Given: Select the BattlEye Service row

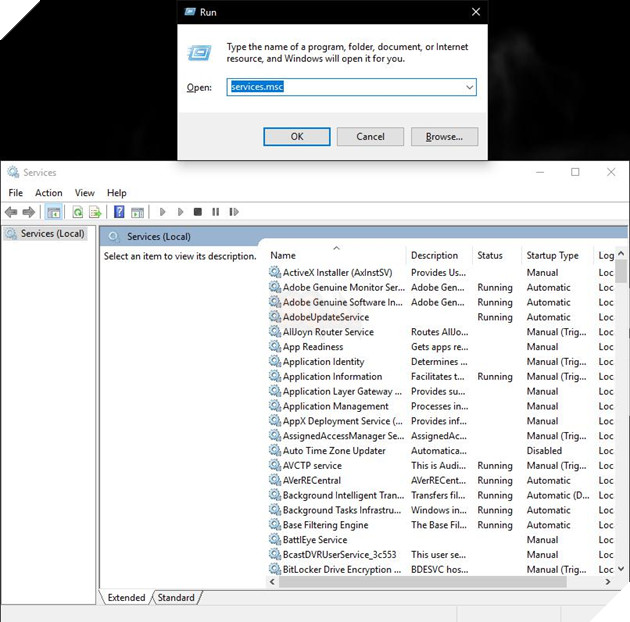Looking at the screenshot, I should coord(314,540).
